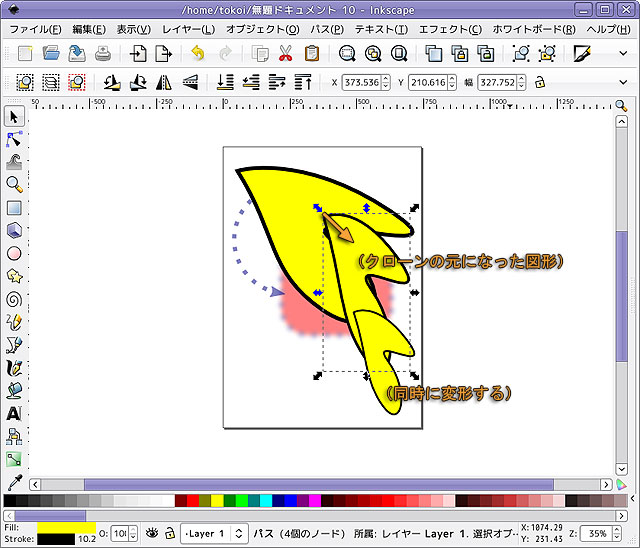This screenshot has height=548, width=640.
Task: Click the Print document icon
Action: (102, 53)
